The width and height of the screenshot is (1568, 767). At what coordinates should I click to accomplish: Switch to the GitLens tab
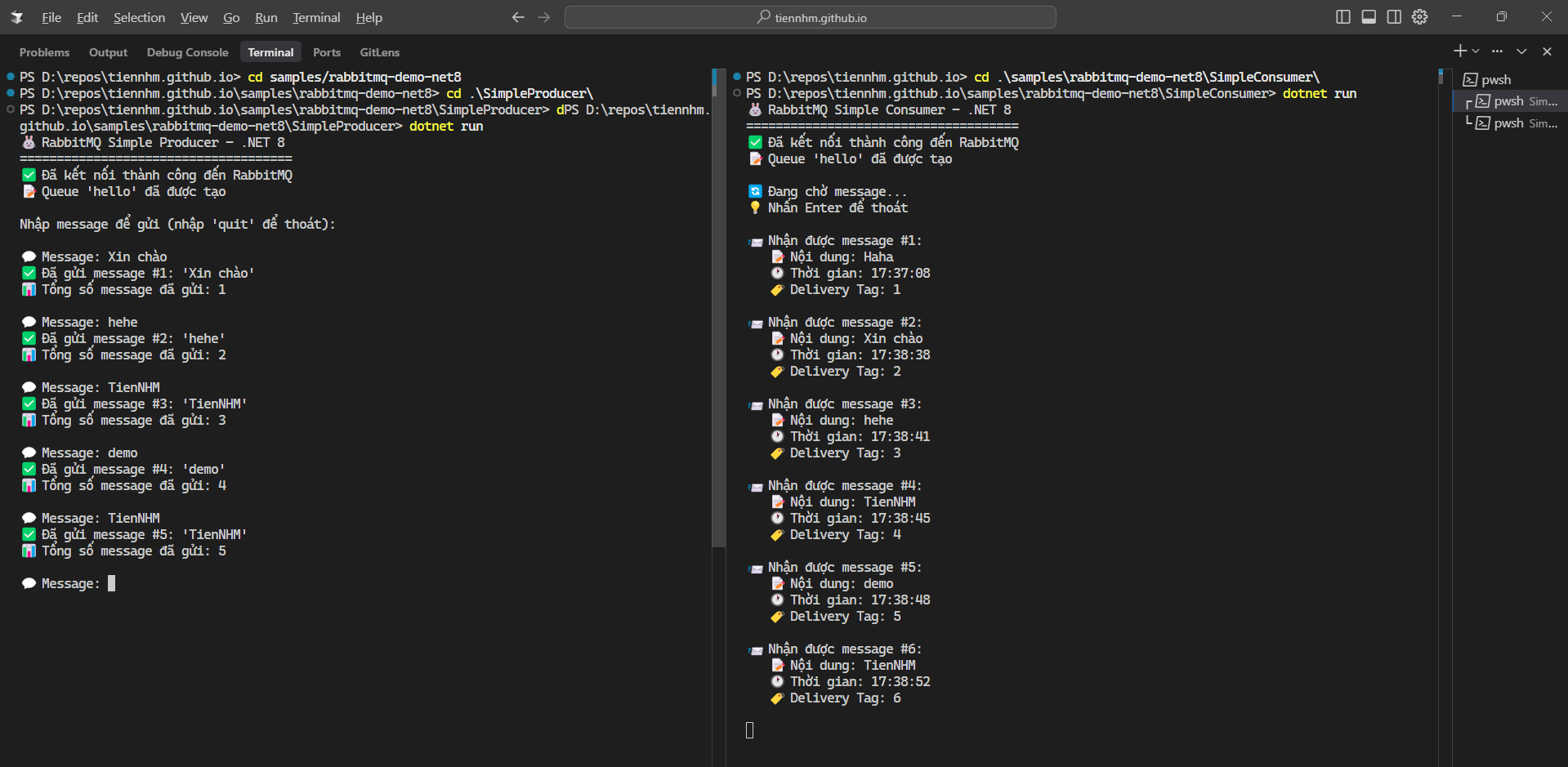[x=380, y=52]
